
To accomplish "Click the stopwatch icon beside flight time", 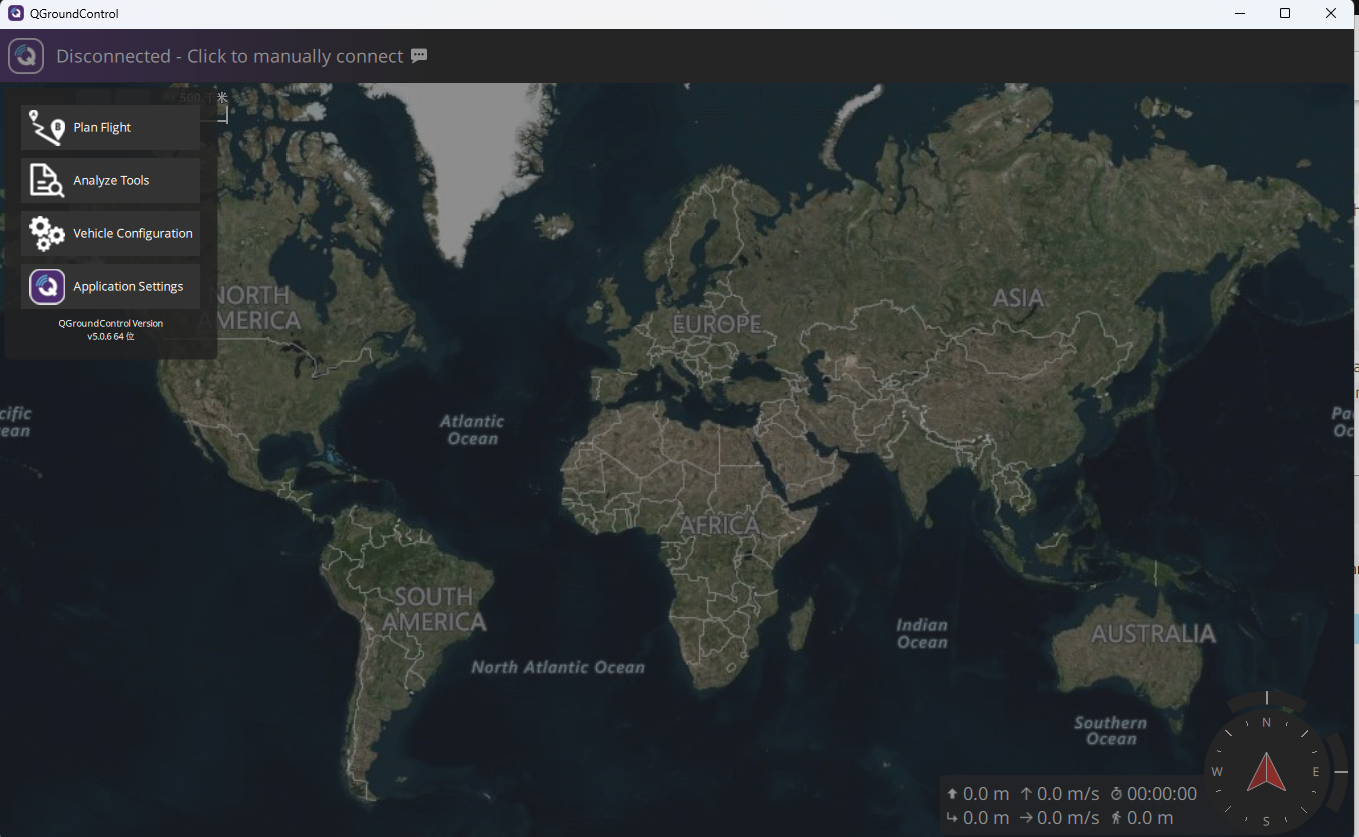I will click(1116, 794).
